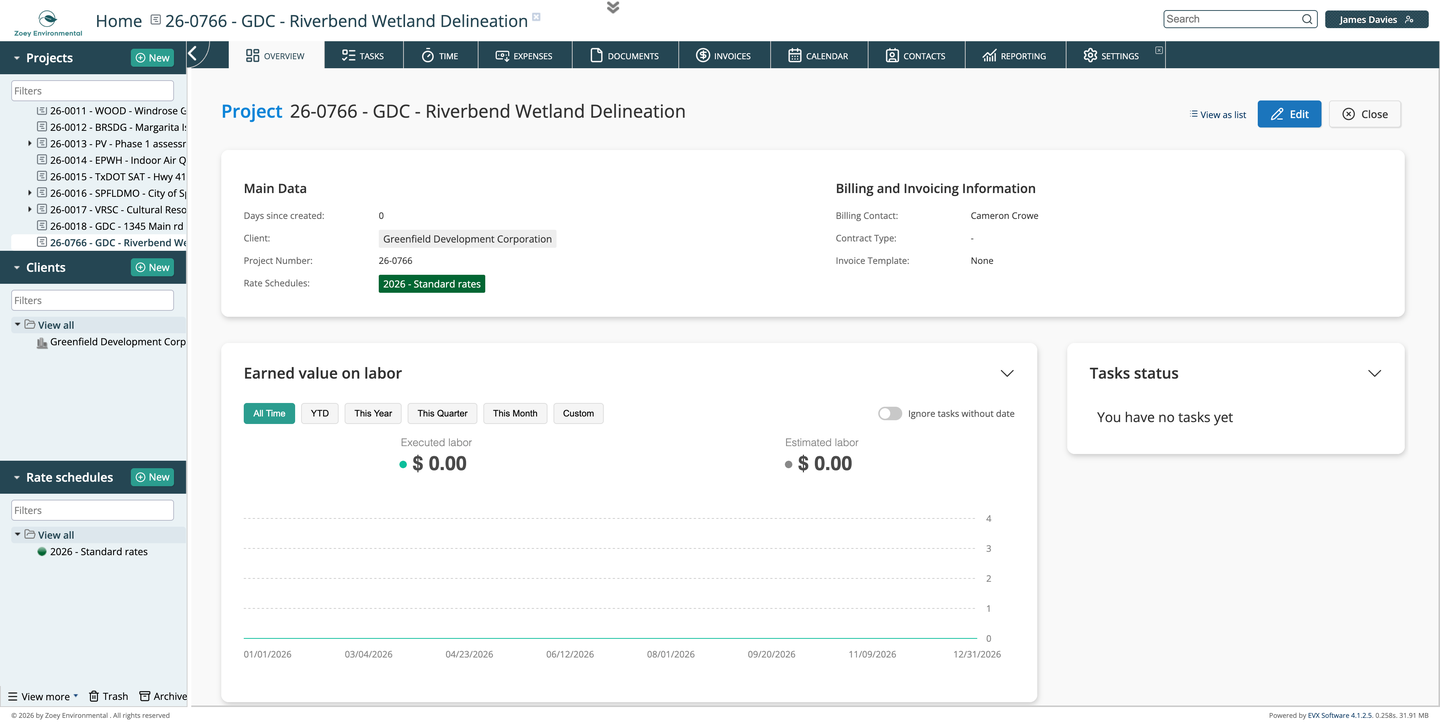Click the trash can icon in the sidebar footer
1440x722 pixels.
point(94,696)
